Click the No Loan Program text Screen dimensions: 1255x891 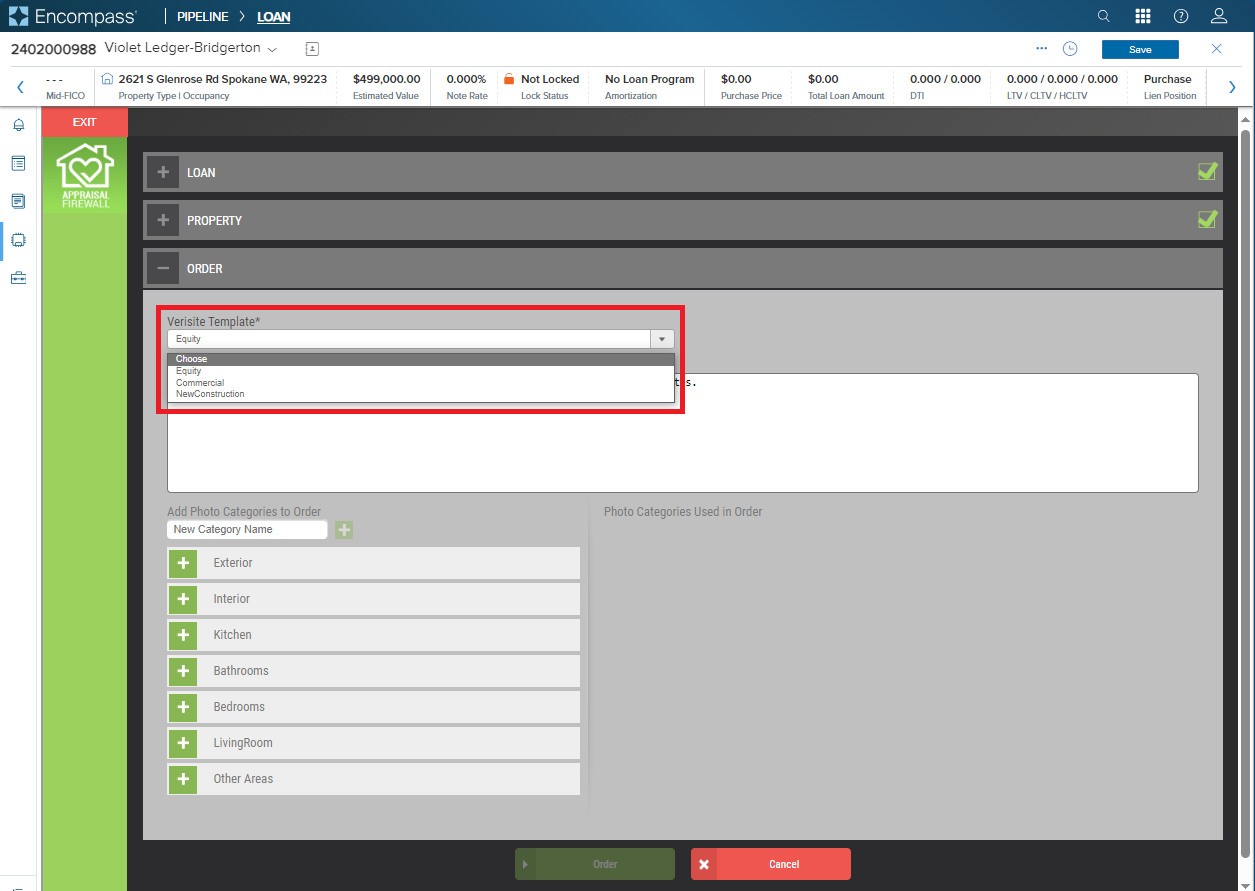point(649,79)
